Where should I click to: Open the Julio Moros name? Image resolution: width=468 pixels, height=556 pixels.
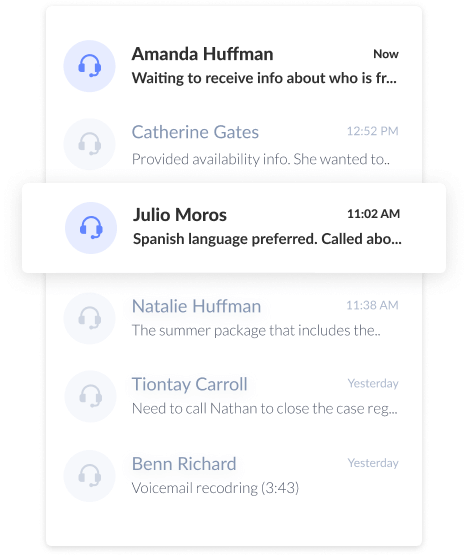pos(180,215)
